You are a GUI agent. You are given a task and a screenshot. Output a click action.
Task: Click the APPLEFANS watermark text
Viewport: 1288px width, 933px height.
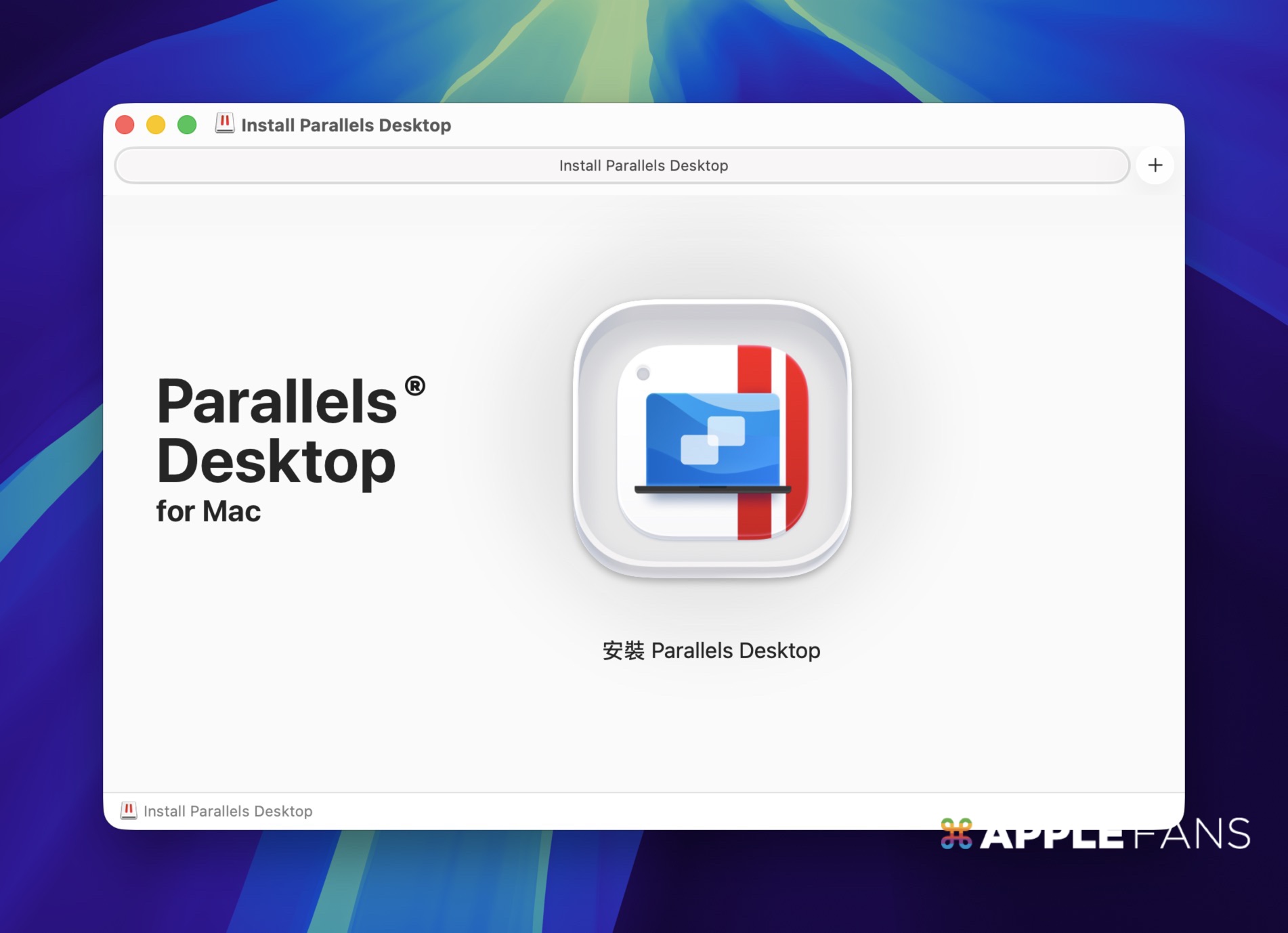point(1115,834)
